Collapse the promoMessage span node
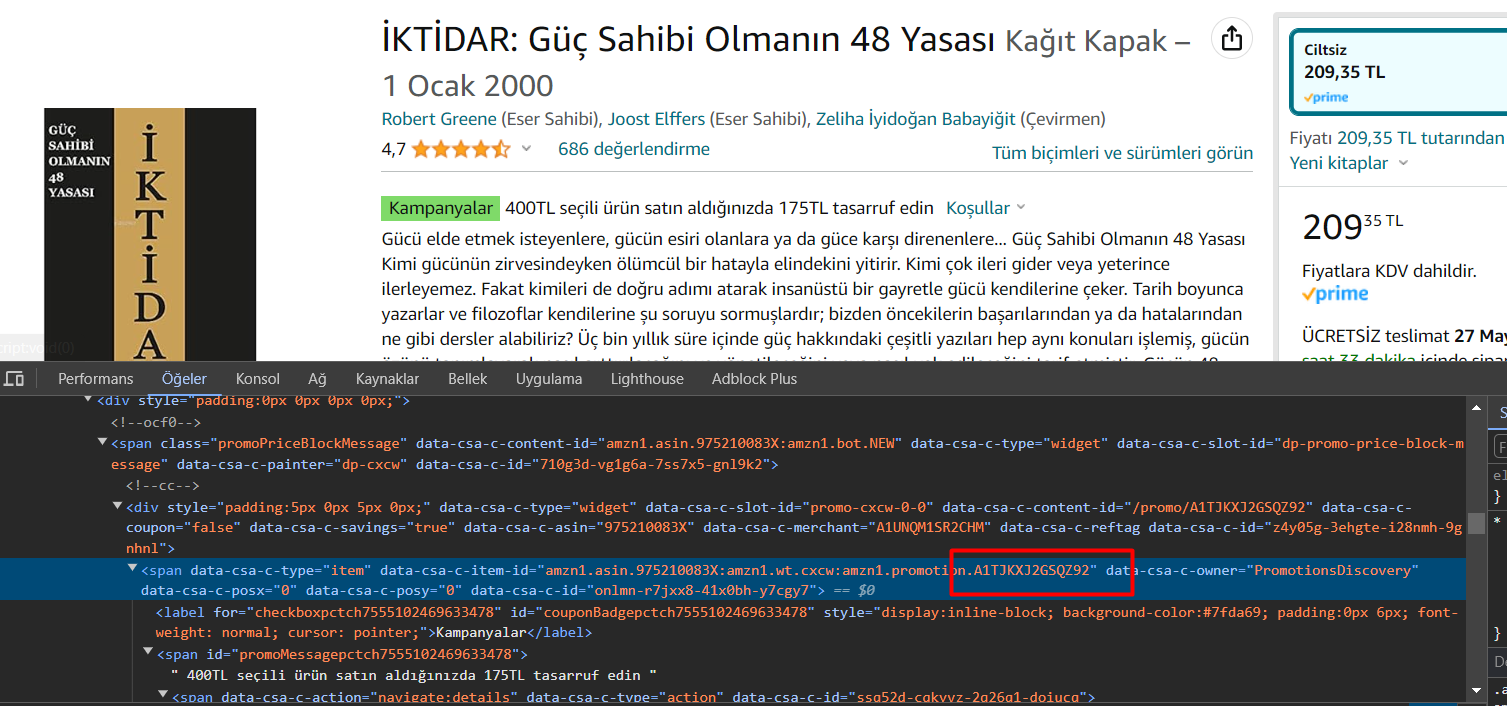1507x706 pixels. tap(149, 654)
